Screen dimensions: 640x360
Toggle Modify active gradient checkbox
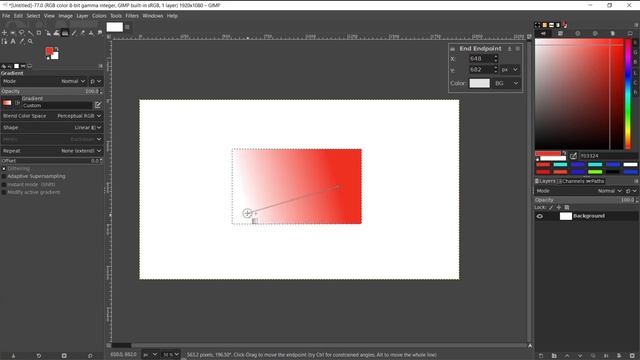coord(4,192)
